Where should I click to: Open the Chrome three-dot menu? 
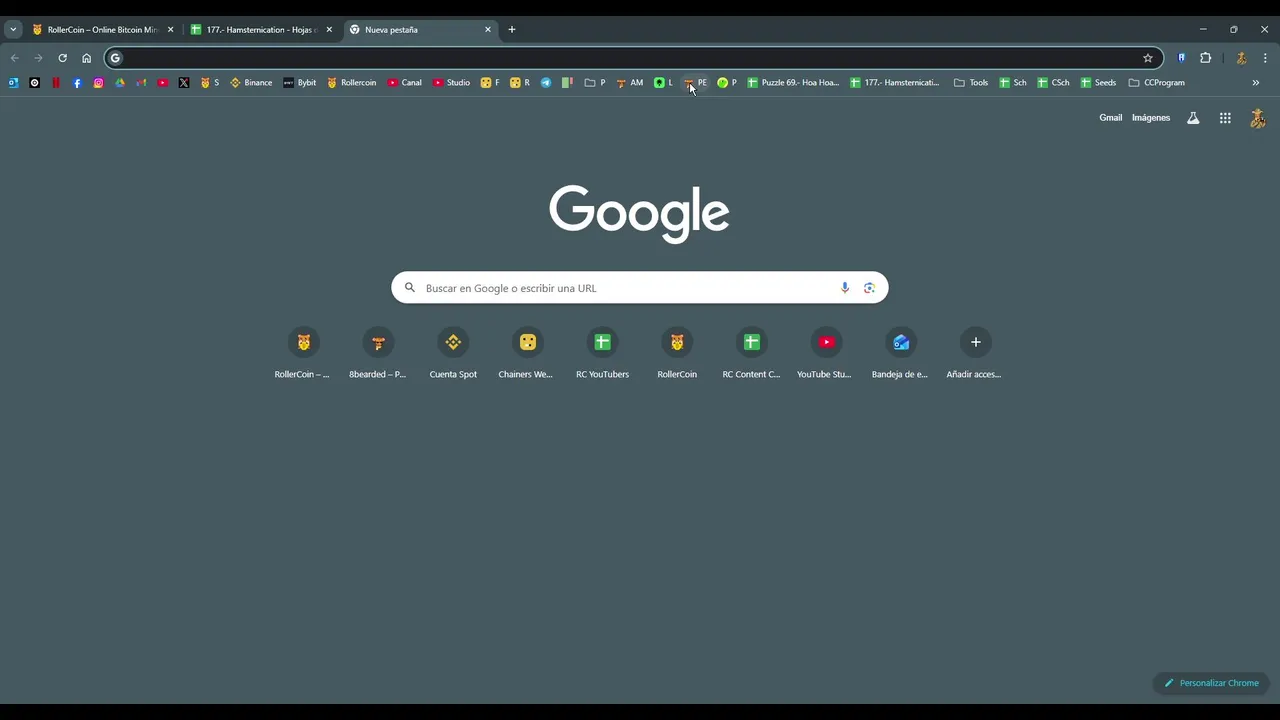1265,58
